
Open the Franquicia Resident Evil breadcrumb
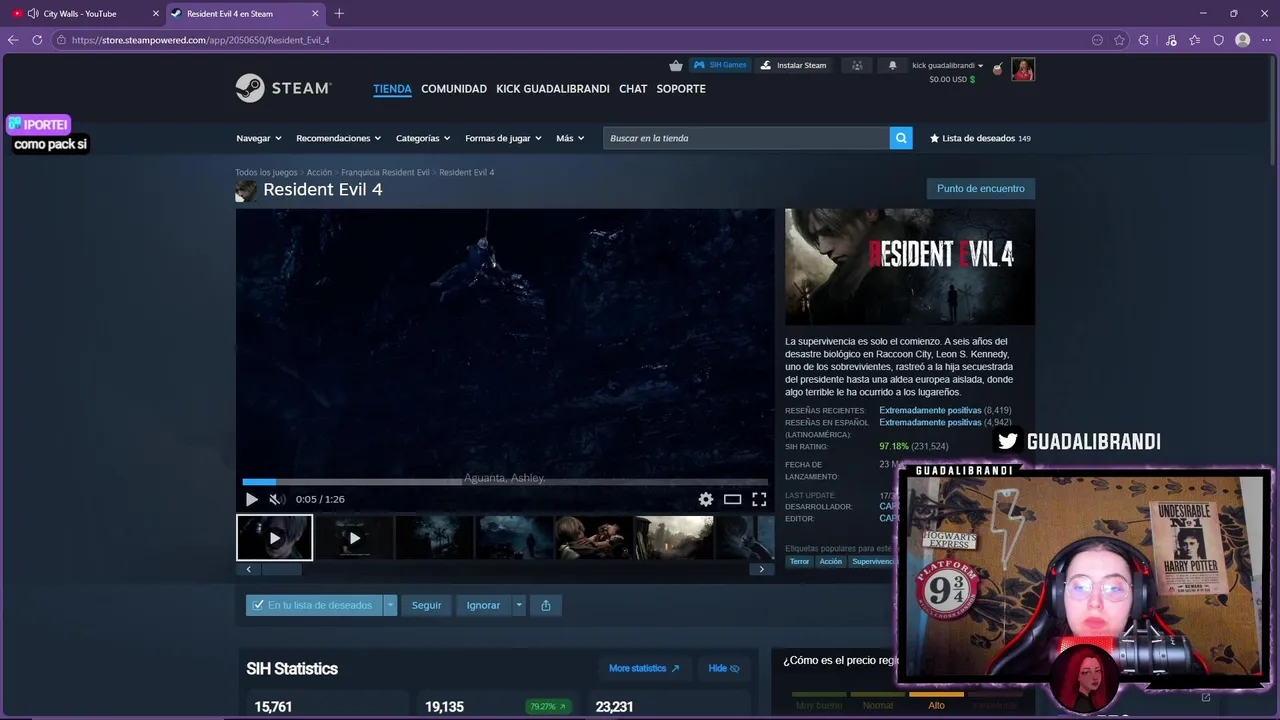[385, 172]
